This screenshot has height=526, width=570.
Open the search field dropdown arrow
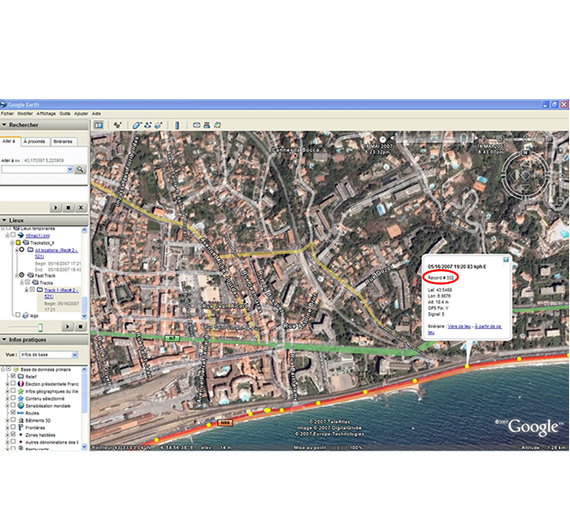pyautogui.click(x=70, y=169)
